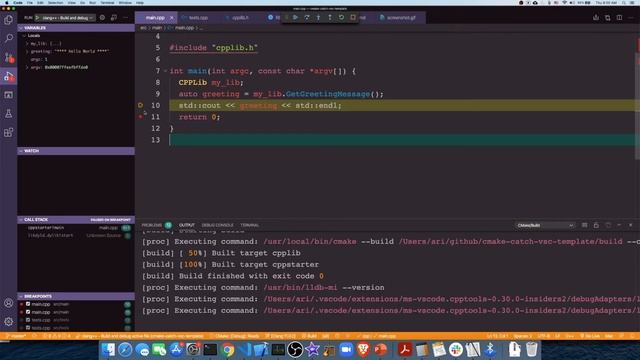
Task: Click the open preview icon in editor actions
Action: (x=608, y=18)
